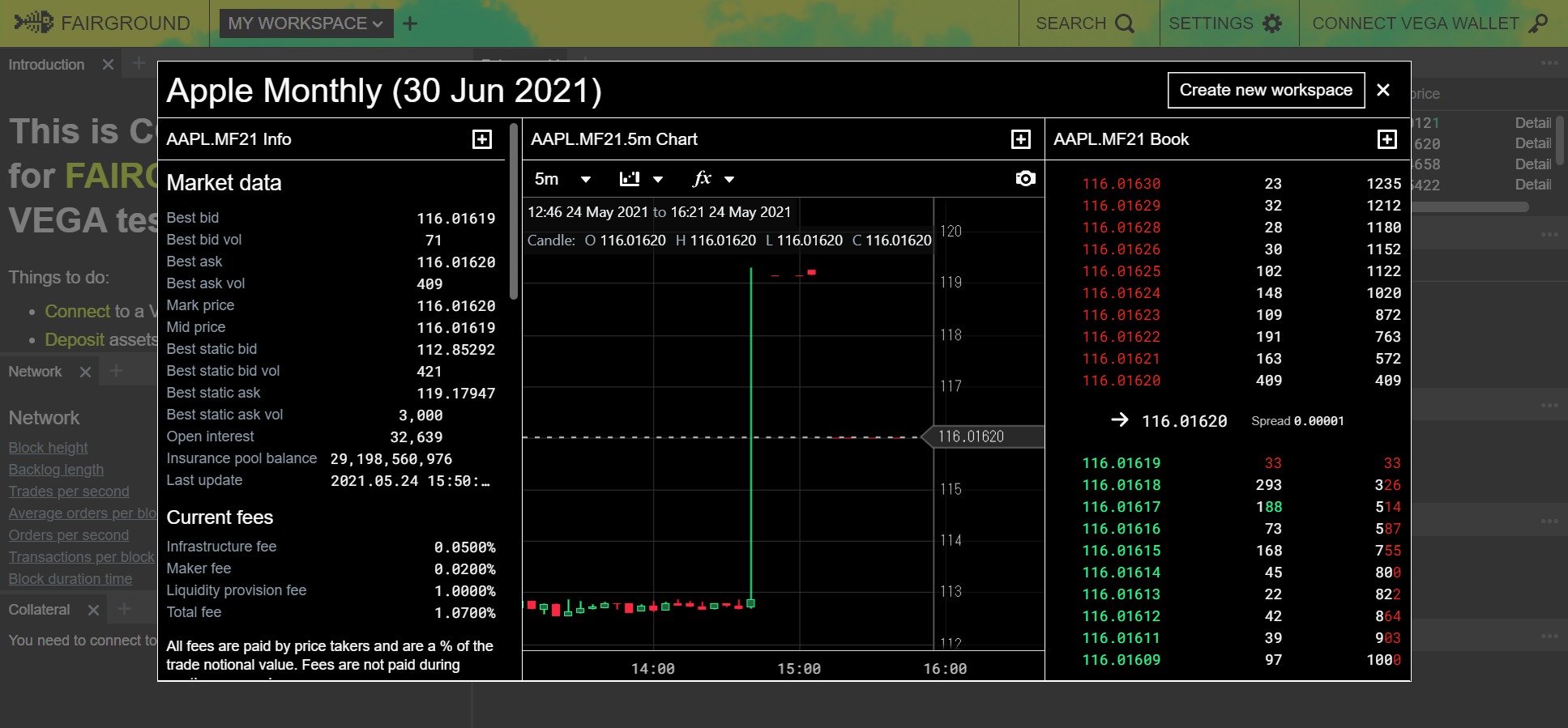Click Best bid value 116.01619
The height and width of the screenshot is (728, 1568).
(x=456, y=219)
